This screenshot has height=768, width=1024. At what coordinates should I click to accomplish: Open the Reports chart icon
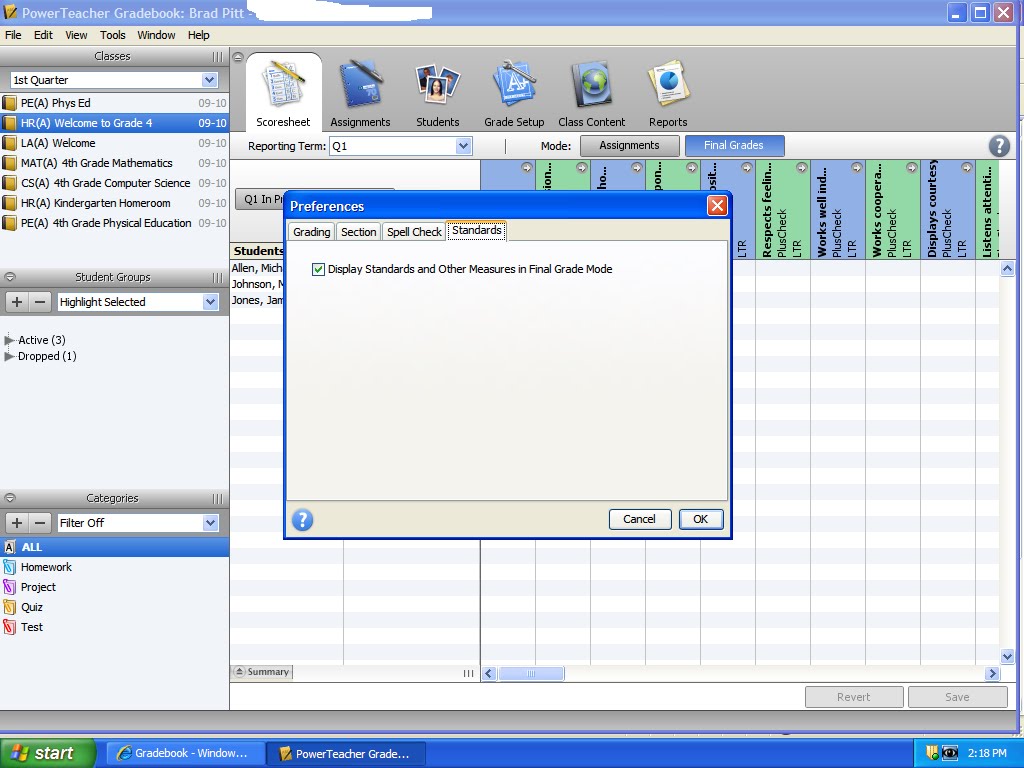668,84
